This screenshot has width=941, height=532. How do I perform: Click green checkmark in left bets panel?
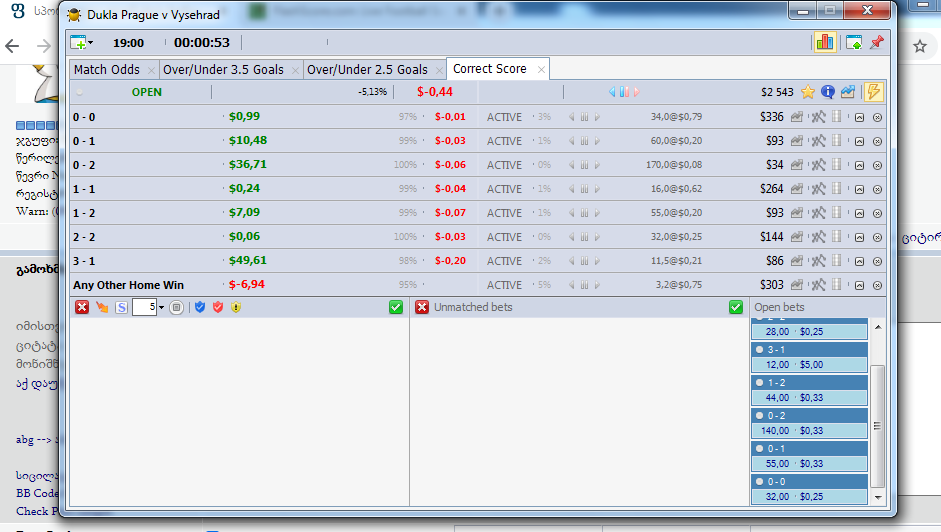(395, 307)
